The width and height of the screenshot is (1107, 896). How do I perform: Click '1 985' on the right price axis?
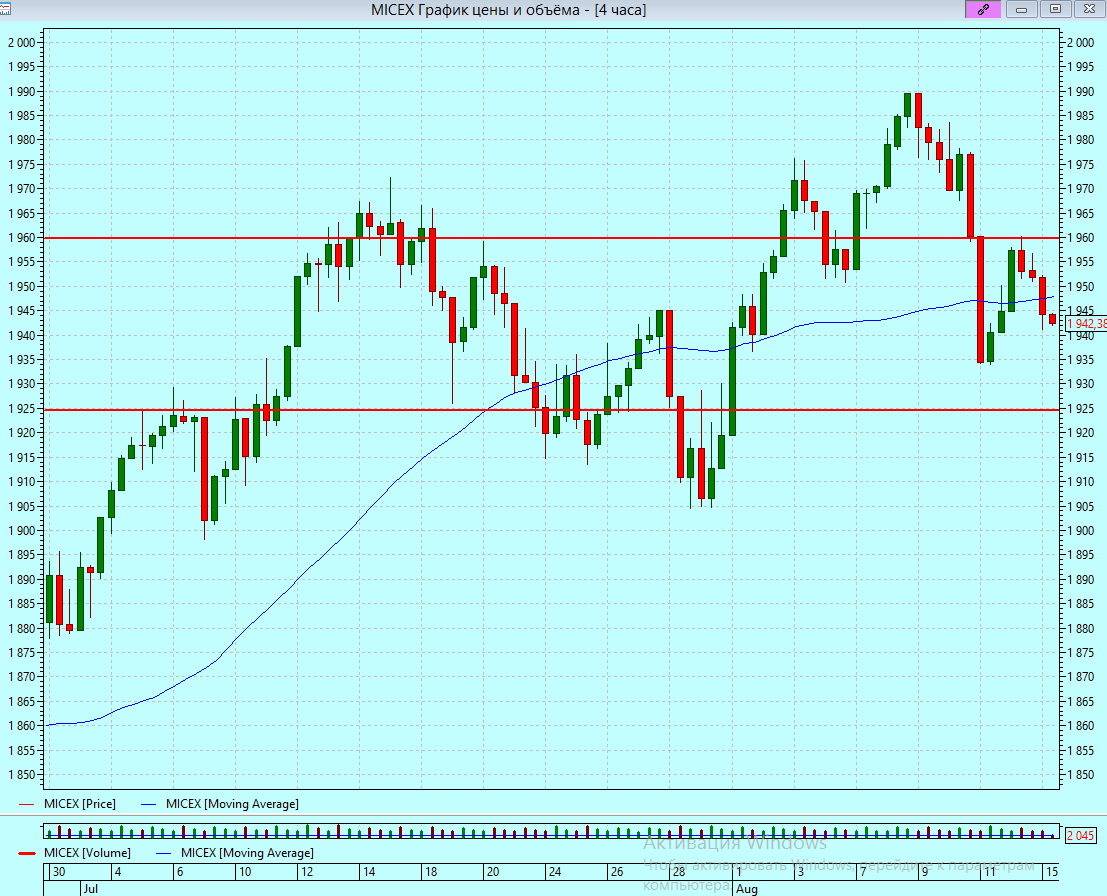click(1080, 116)
